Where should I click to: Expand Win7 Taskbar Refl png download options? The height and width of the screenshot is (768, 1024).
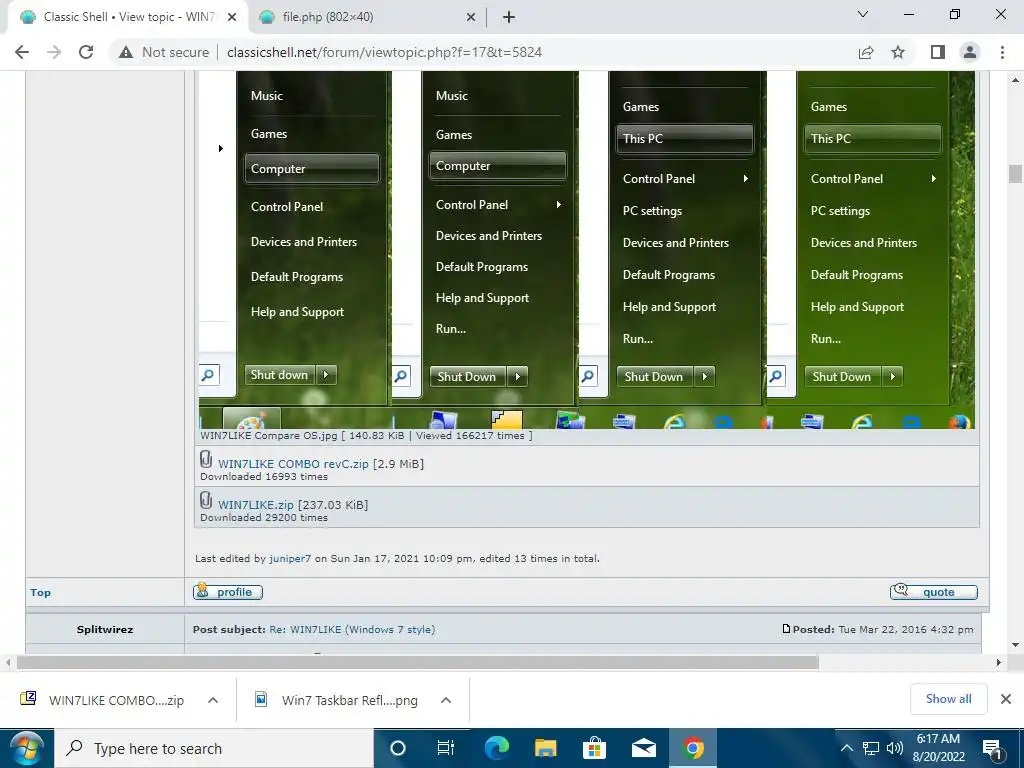click(x=446, y=700)
